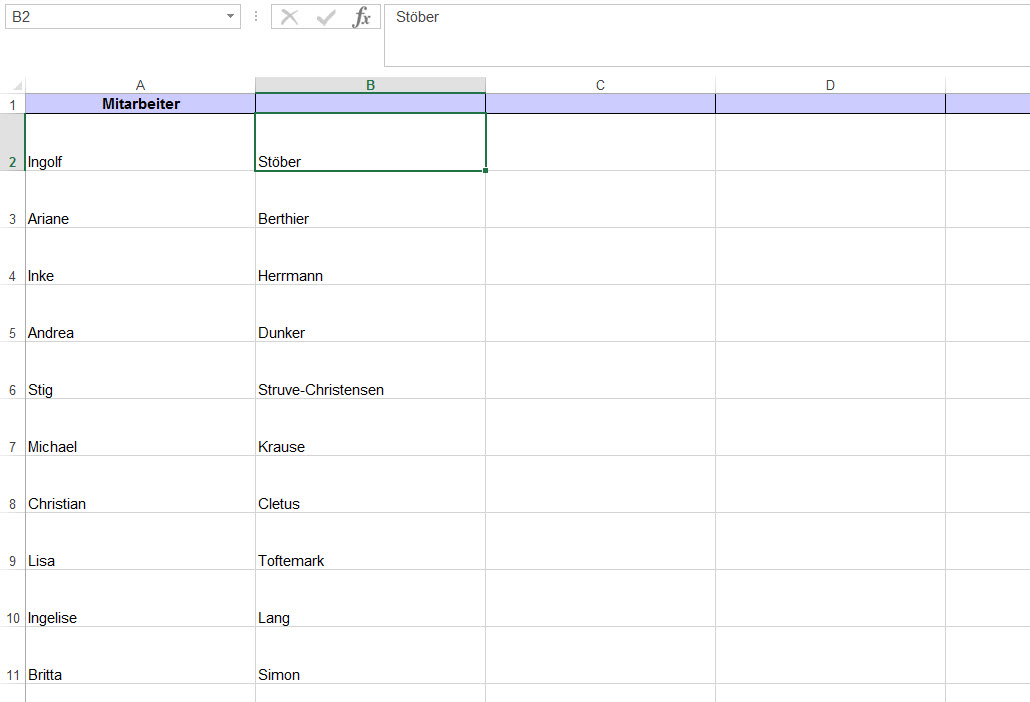Click the Select All corner triangle

tap(16, 86)
